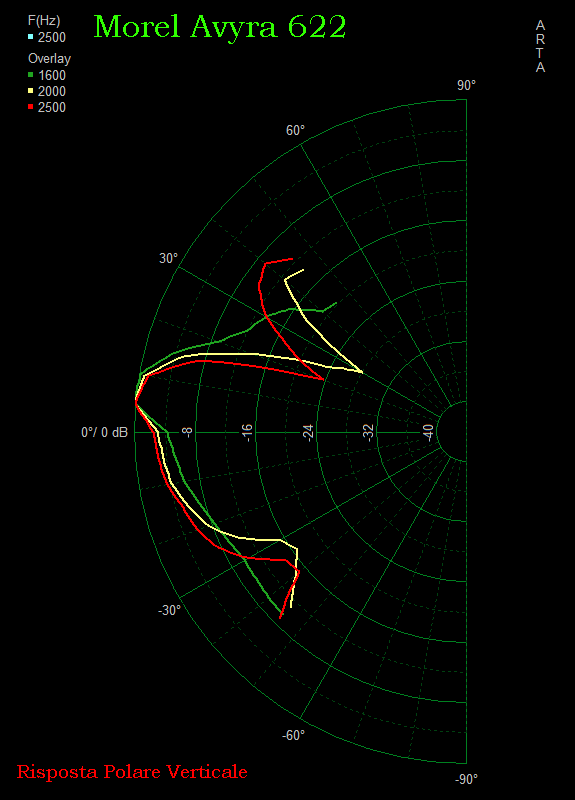Click the red 2500 overlay swatch
This screenshot has height=800, width=575.
(x=31, y=107)
